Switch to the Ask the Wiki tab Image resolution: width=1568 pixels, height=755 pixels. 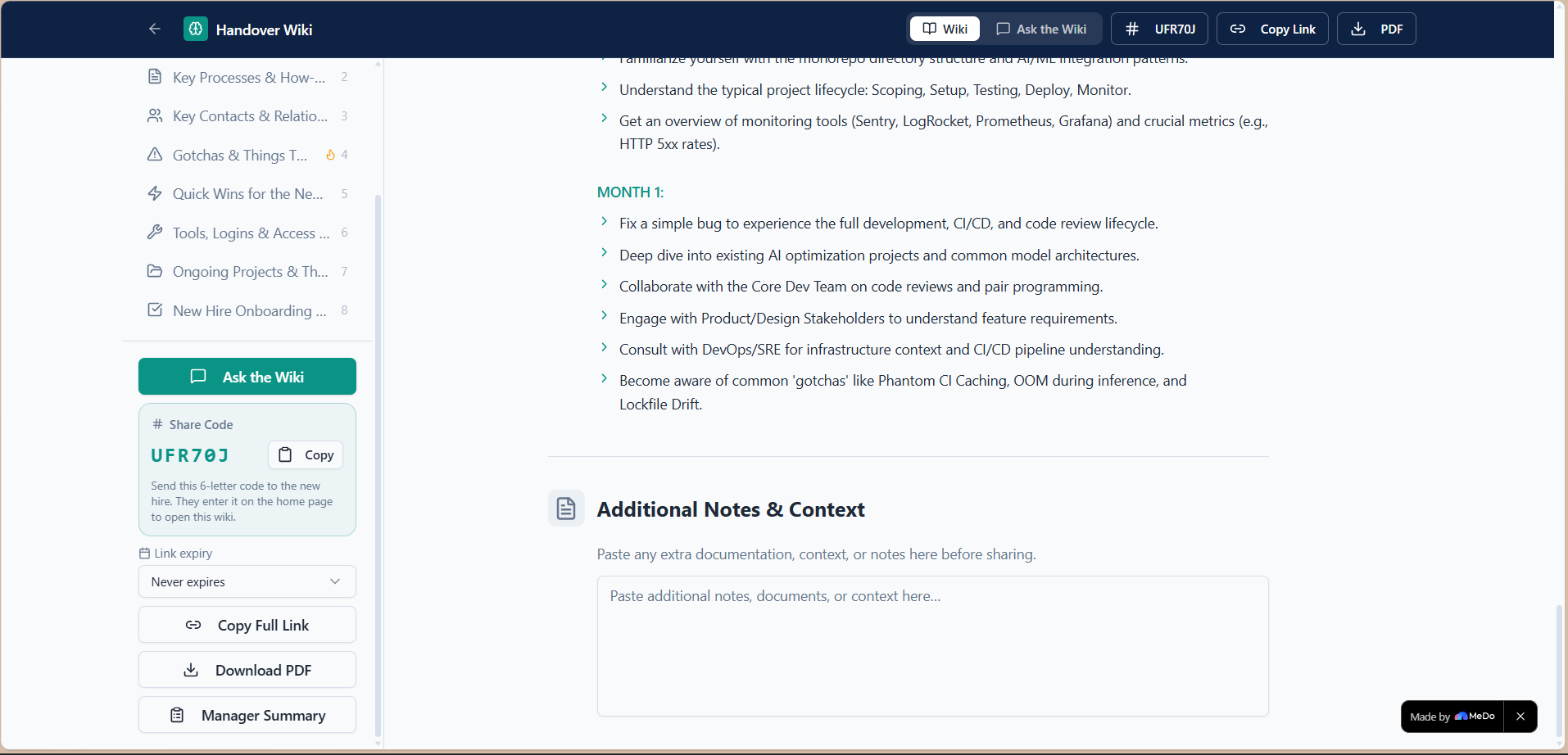(1041, 29)
